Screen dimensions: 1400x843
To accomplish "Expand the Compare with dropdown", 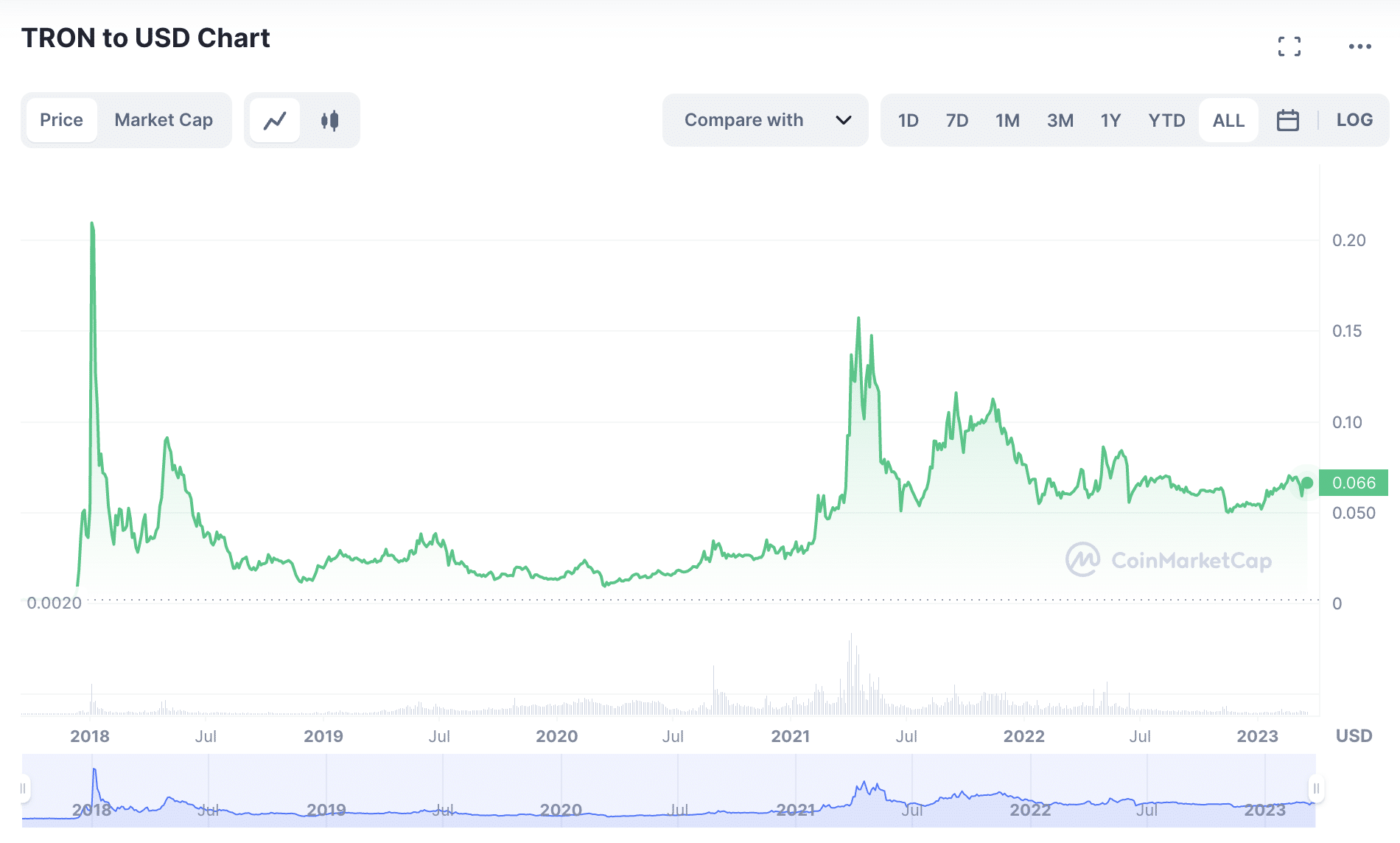I will pos(766,120).
